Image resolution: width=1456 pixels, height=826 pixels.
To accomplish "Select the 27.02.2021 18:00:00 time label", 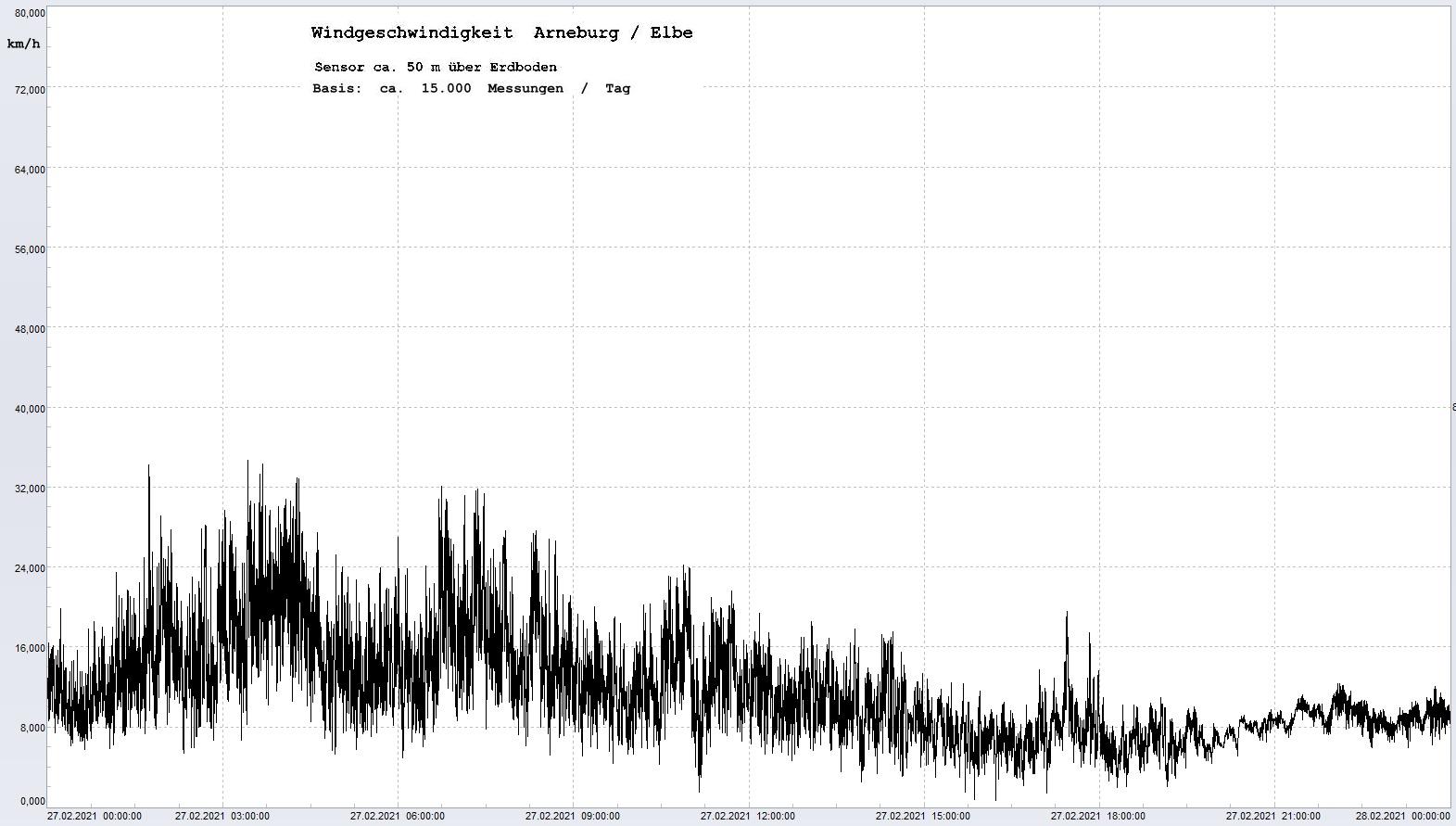I will [1097, 816].
